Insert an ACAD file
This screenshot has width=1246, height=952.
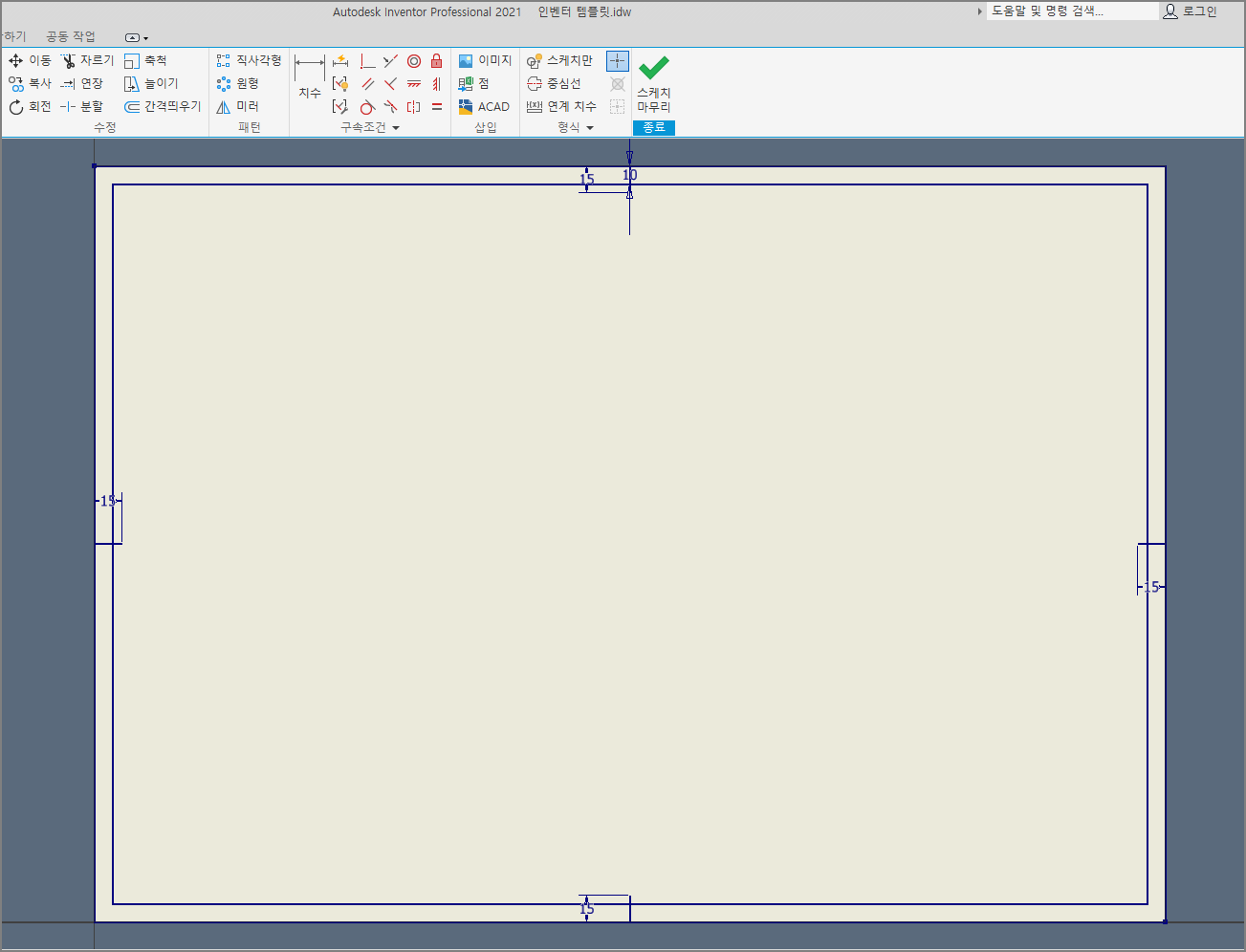(x=484, y=106)
